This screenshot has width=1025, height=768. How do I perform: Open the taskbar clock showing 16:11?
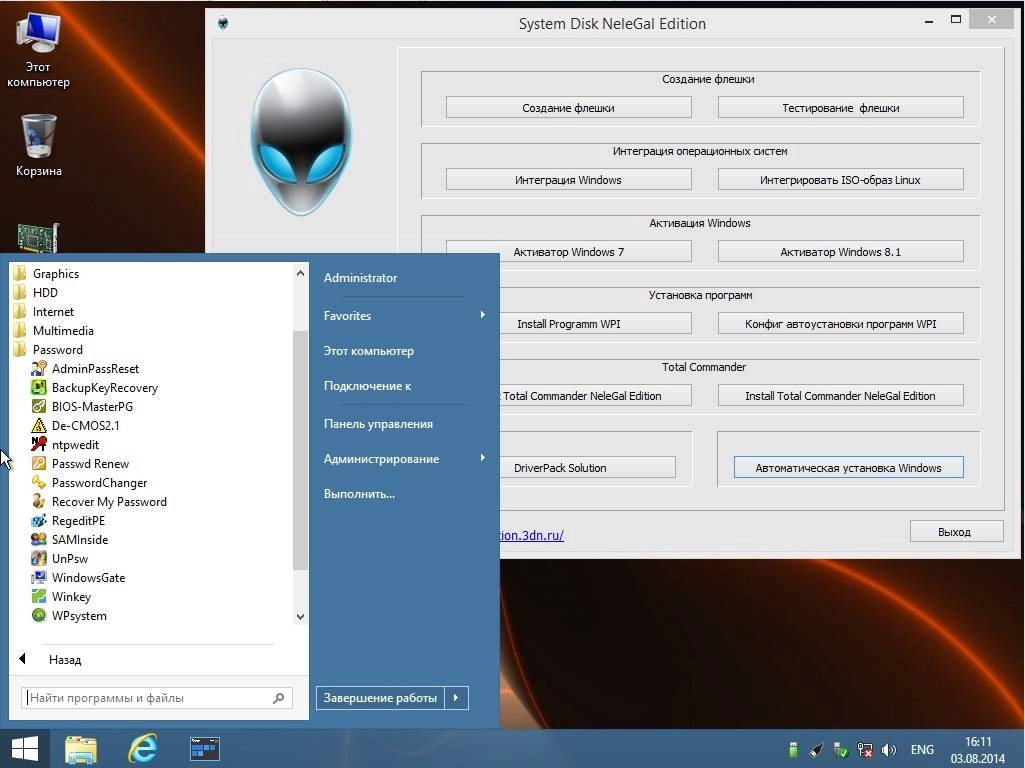977,750
